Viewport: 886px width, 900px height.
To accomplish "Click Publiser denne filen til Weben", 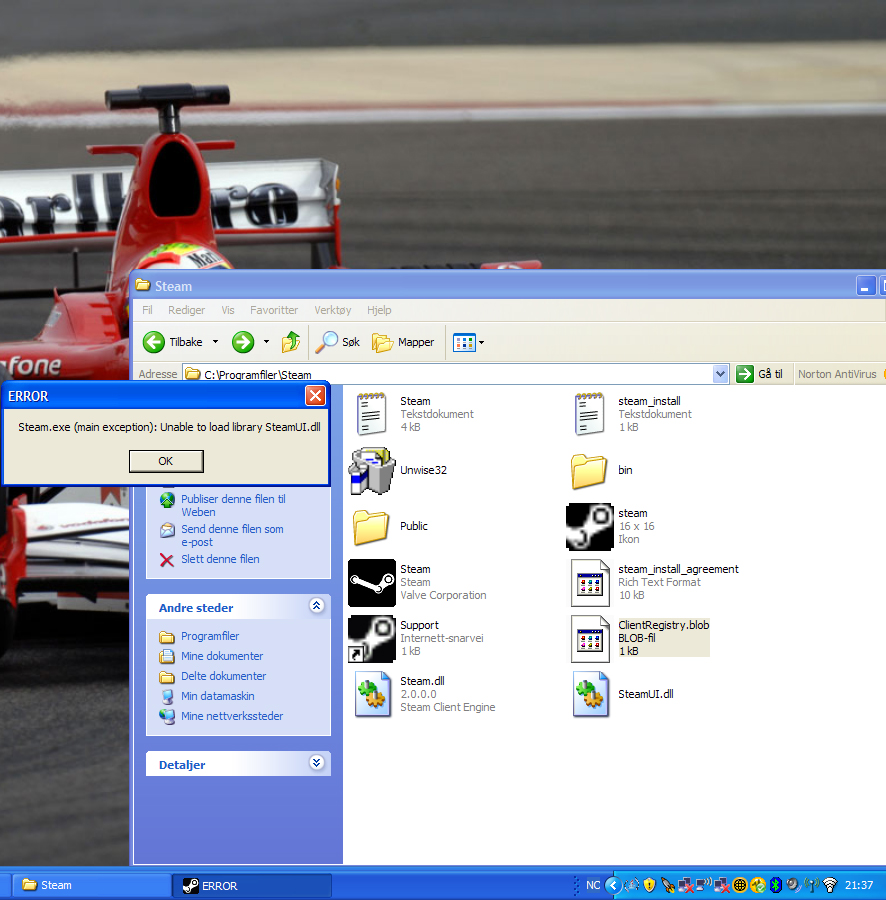I will pyautogui.click(x=233, y=506).
